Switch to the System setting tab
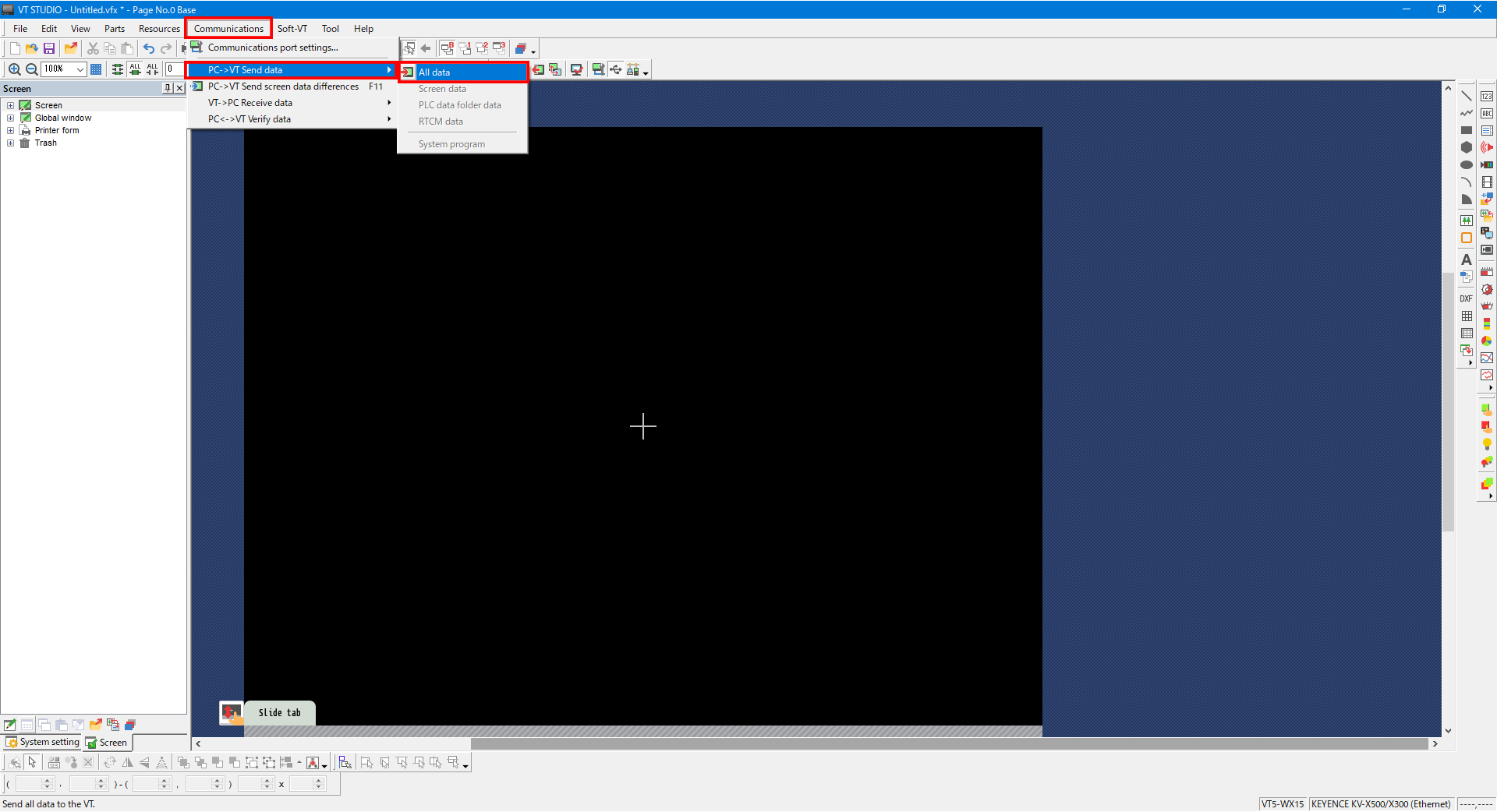The image size is (1497, 812). pos(43,742)
